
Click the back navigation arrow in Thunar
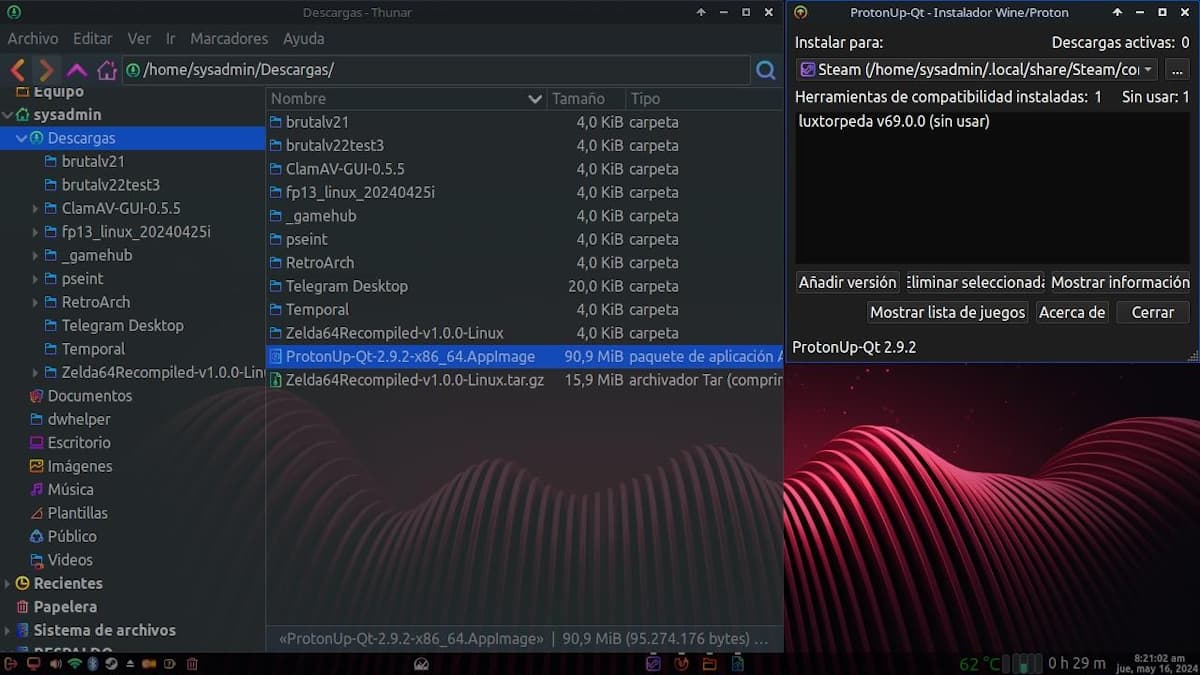tap(17, 70)
